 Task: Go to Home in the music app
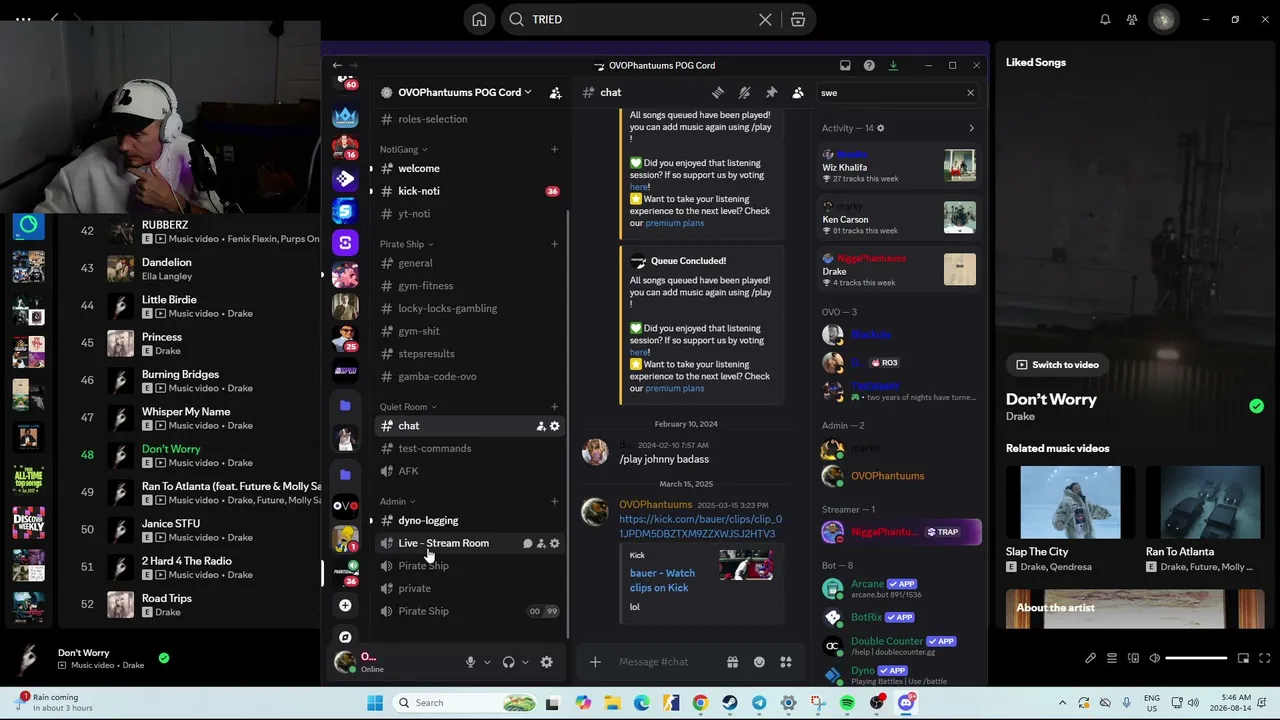479,20
